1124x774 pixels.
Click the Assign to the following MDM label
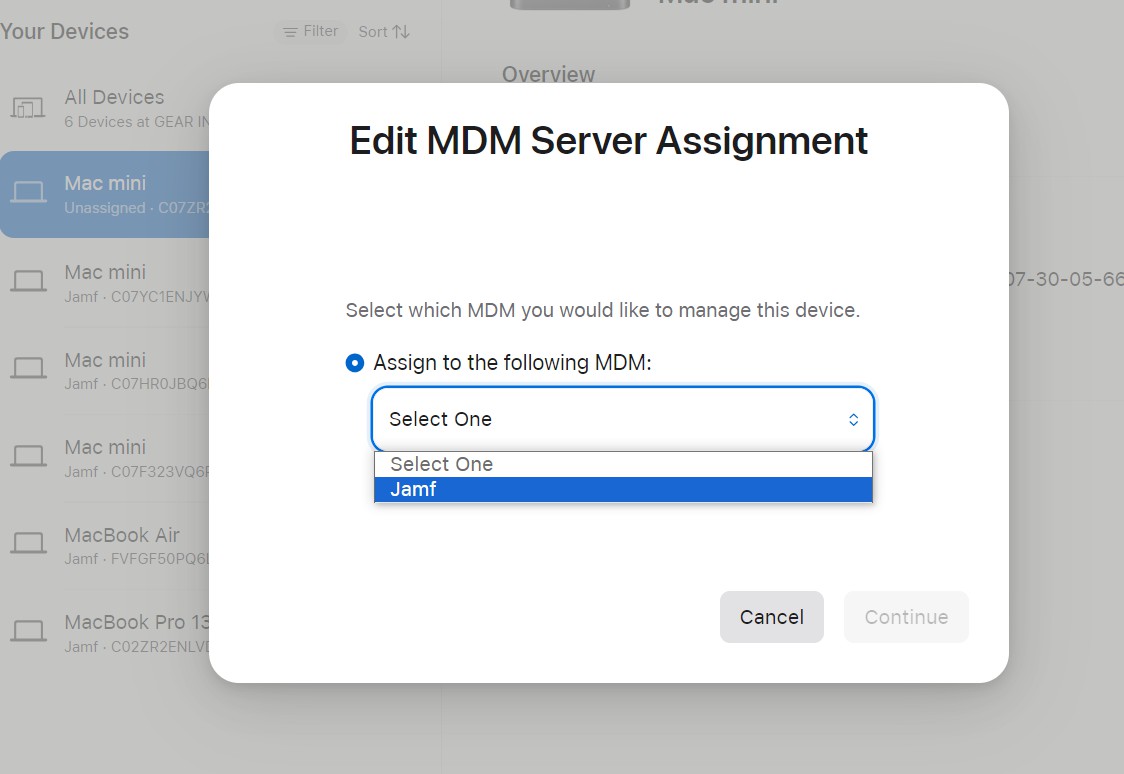click(x=512, y=363)
